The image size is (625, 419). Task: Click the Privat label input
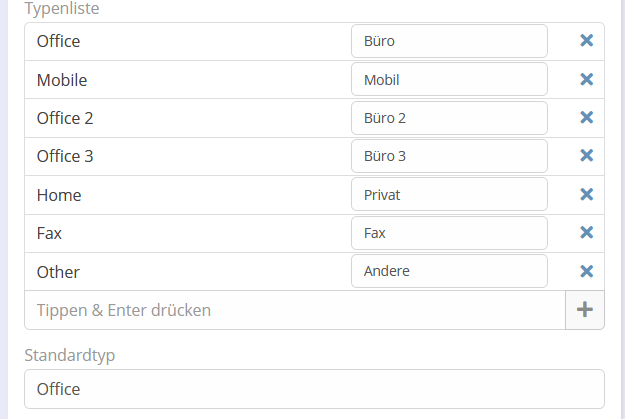(x=449, y=194)
